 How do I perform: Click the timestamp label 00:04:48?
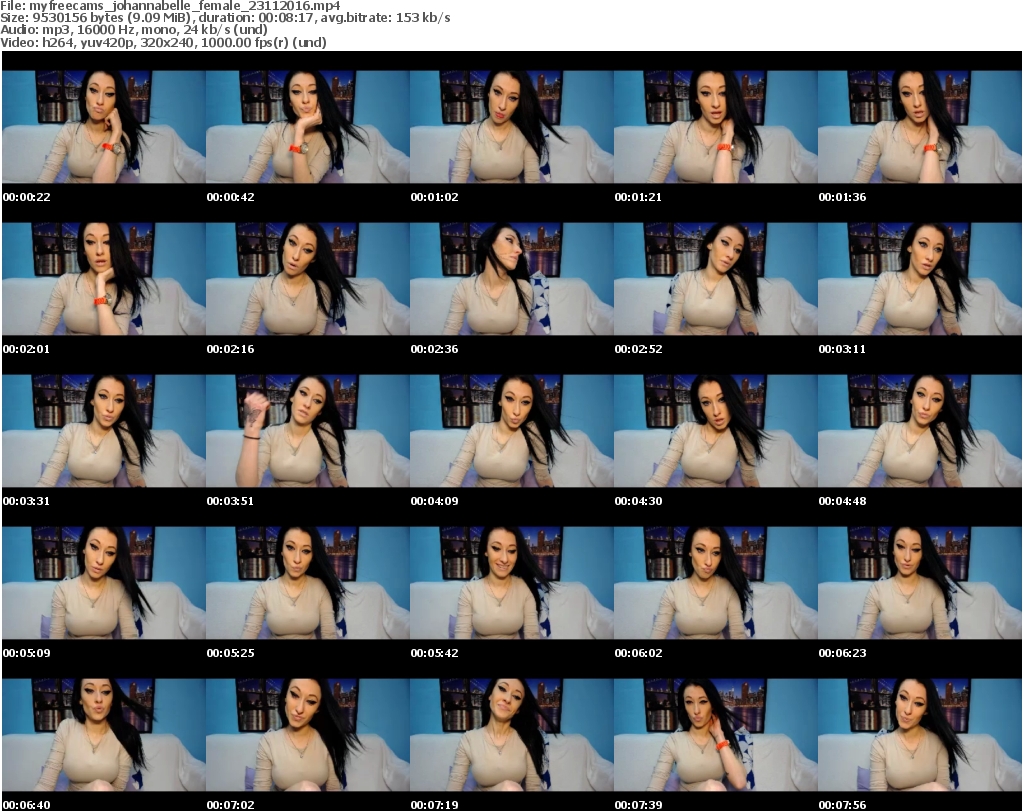(x=842, y=501)
